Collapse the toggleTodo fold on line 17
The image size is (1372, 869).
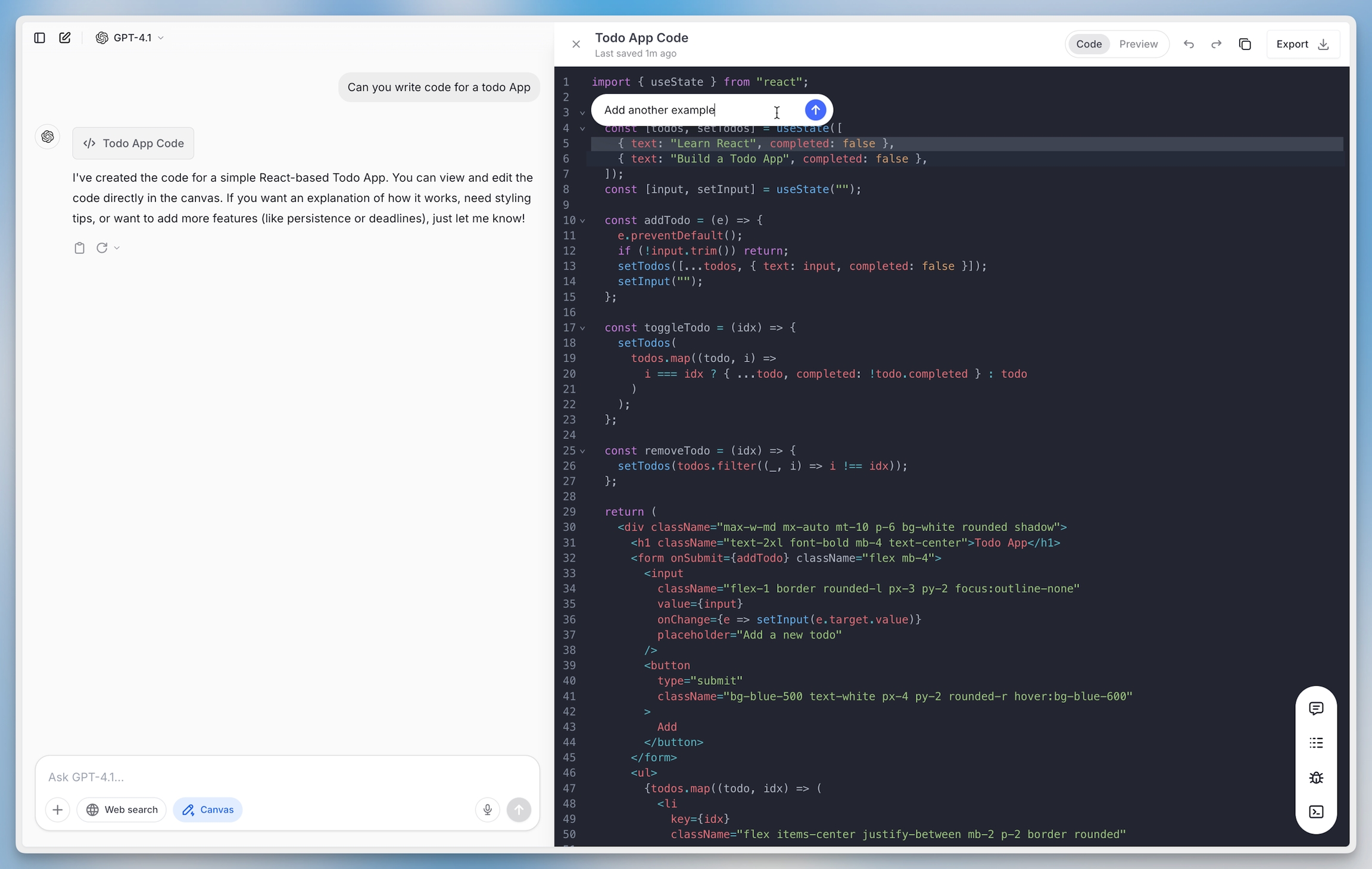[582, 328]
